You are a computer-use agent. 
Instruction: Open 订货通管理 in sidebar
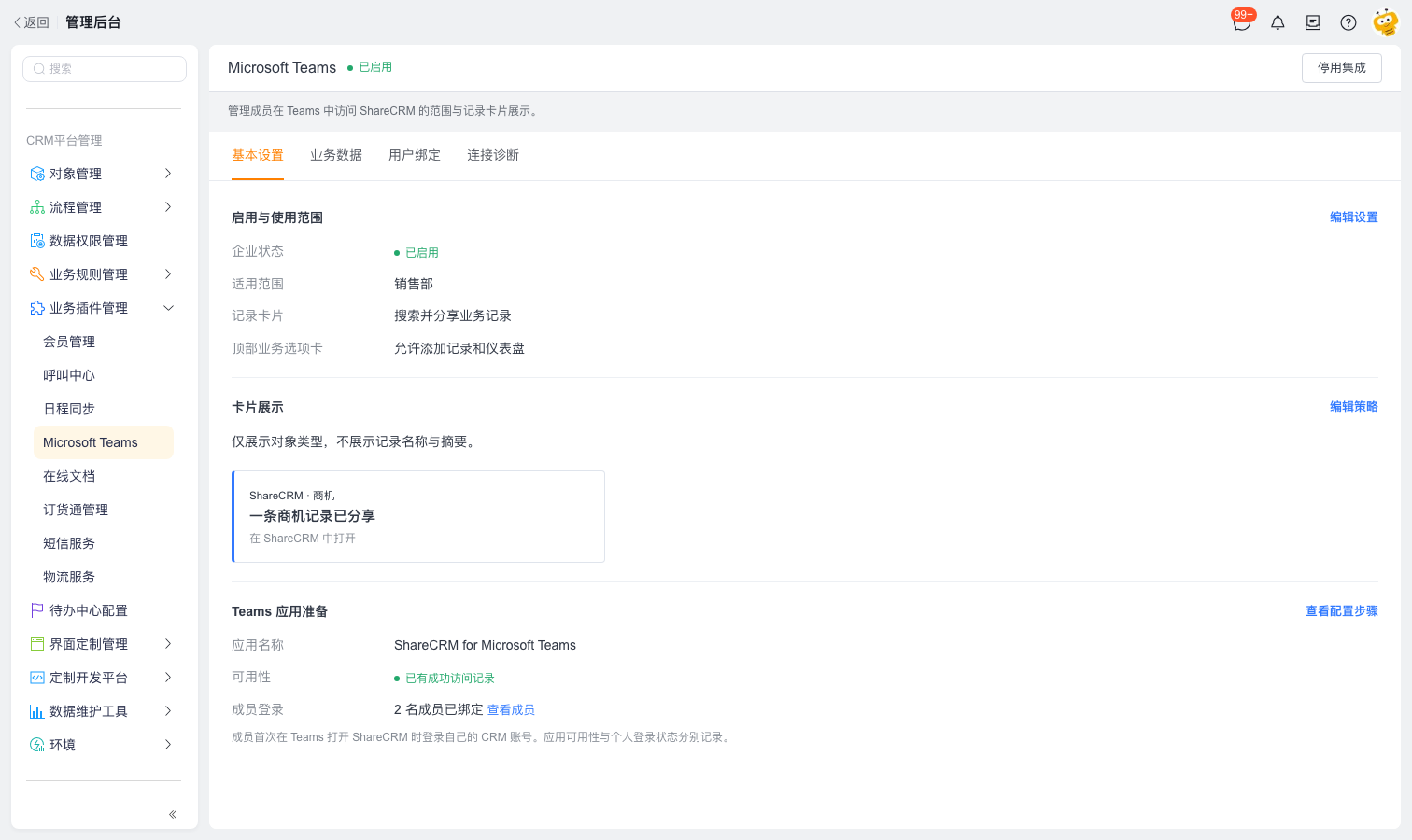coord(104,510)
